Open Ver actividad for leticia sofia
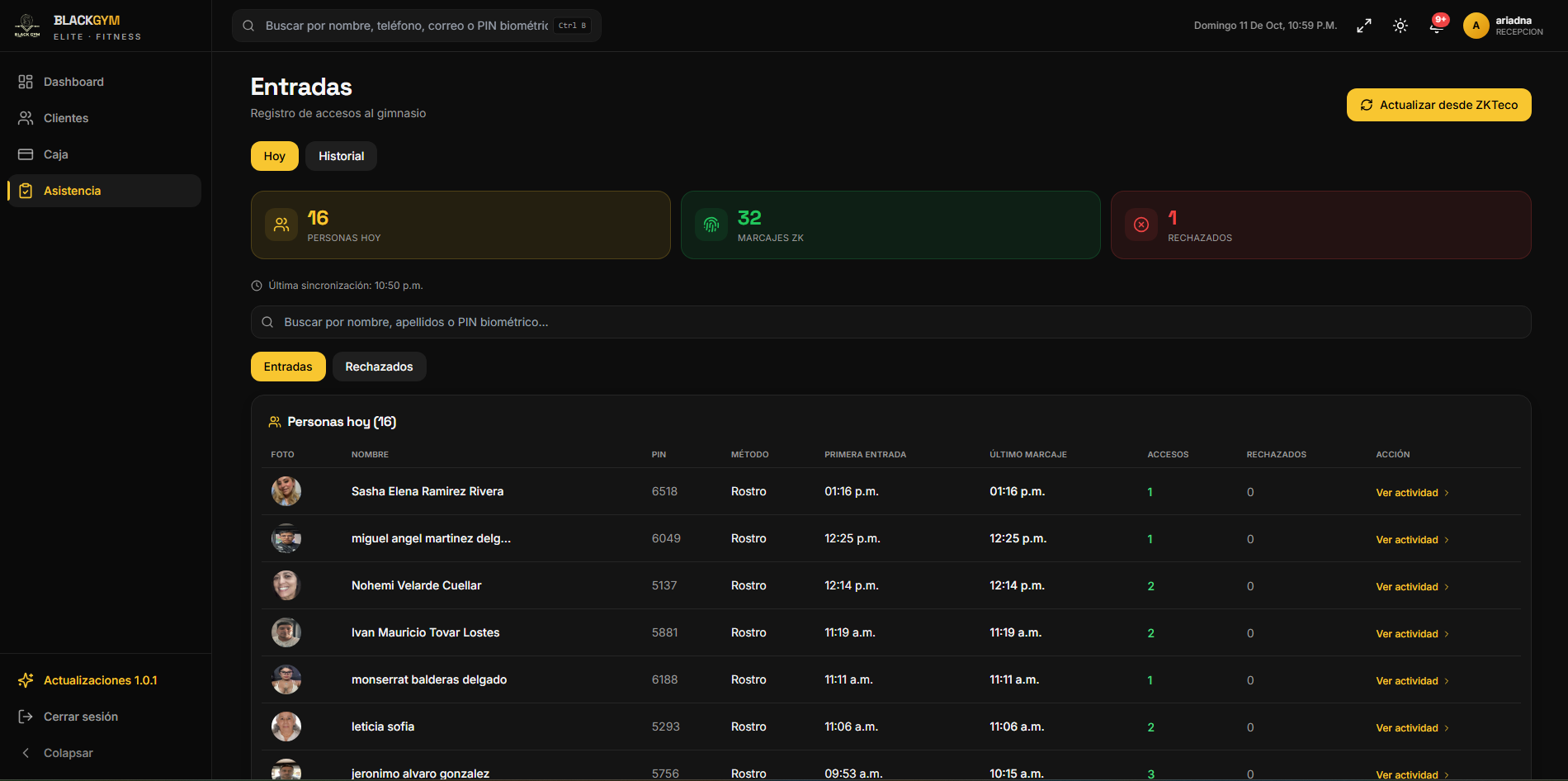Screen dimensions: 1568x781 (x=1412, y=728)
